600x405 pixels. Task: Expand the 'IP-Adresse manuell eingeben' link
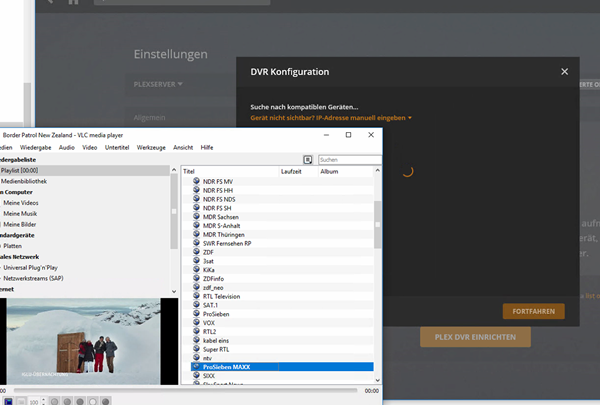[x=331, y=118]
